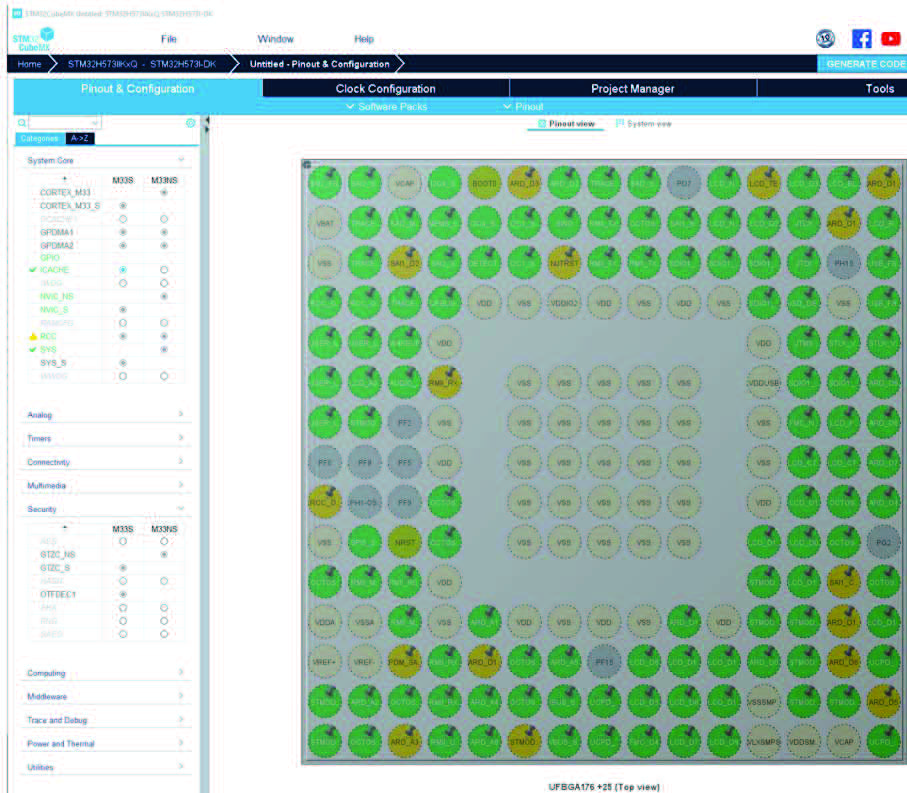Open the Pinout dropdown menu

[x=523, y=107]
